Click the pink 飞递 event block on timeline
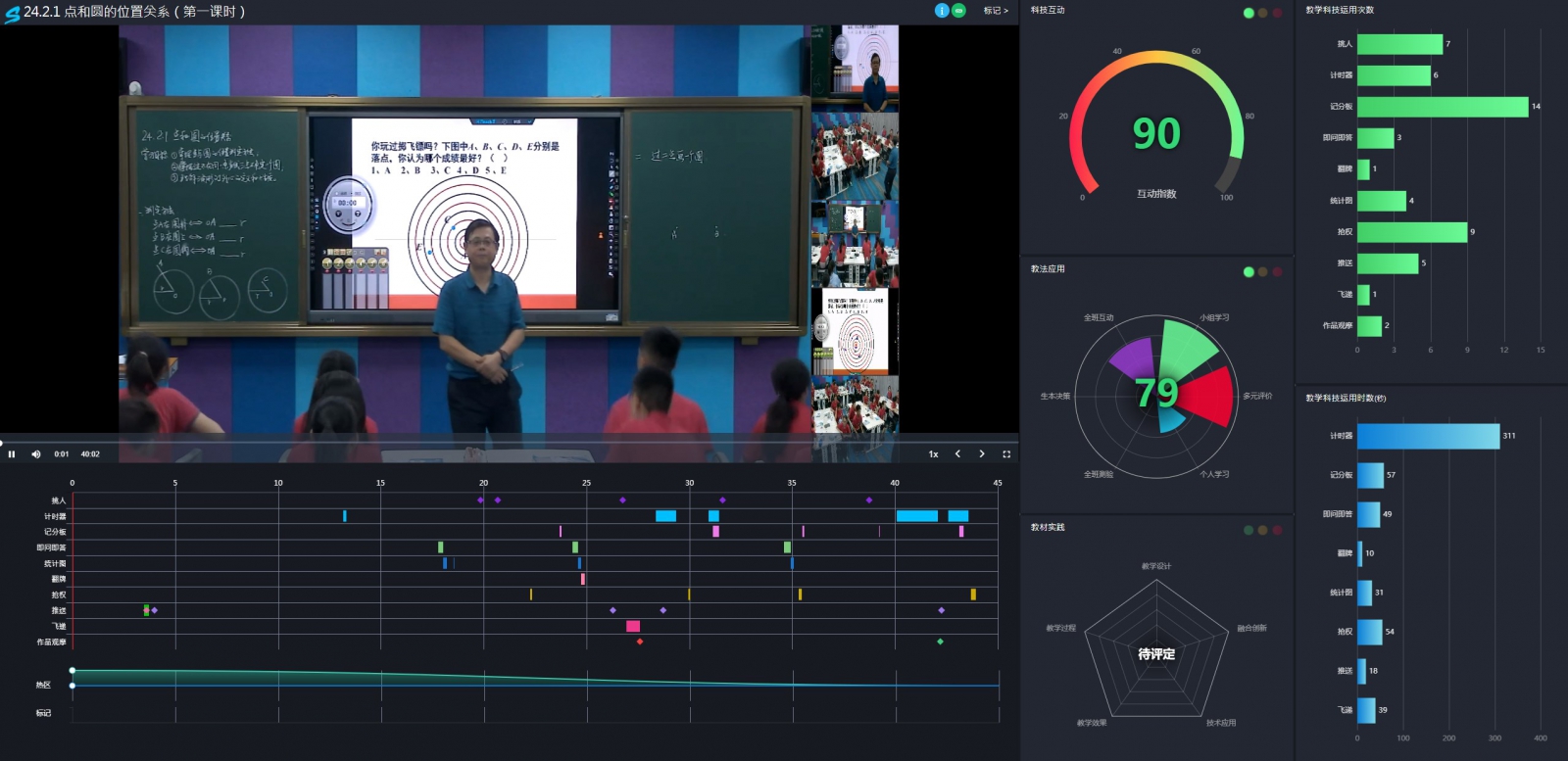This screenshot has width=1568, height=761. (x=633, y=627)
